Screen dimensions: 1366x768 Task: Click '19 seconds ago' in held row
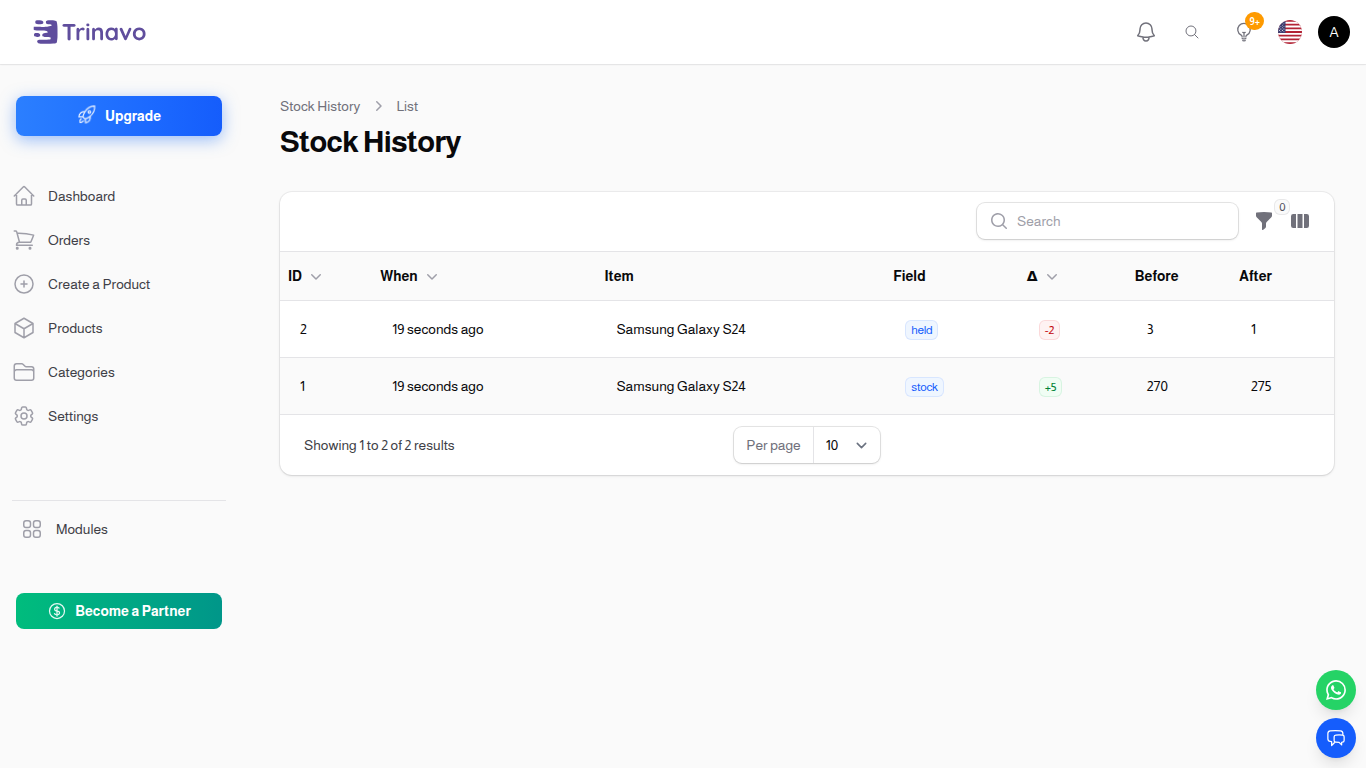pyautogui.click(x=438, y=329)
